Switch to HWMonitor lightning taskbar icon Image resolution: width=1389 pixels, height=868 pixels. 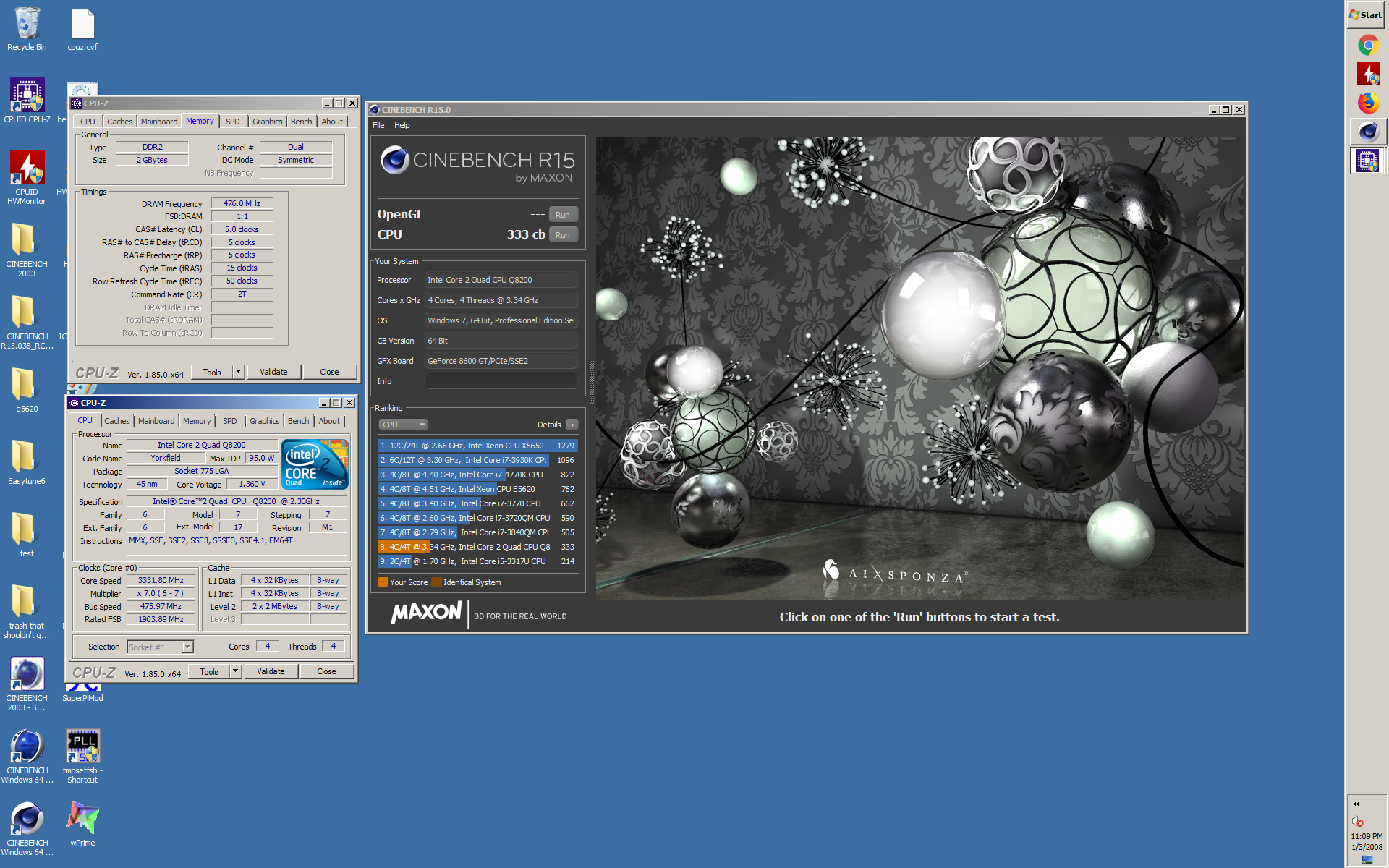click(x=1367, y=74)
